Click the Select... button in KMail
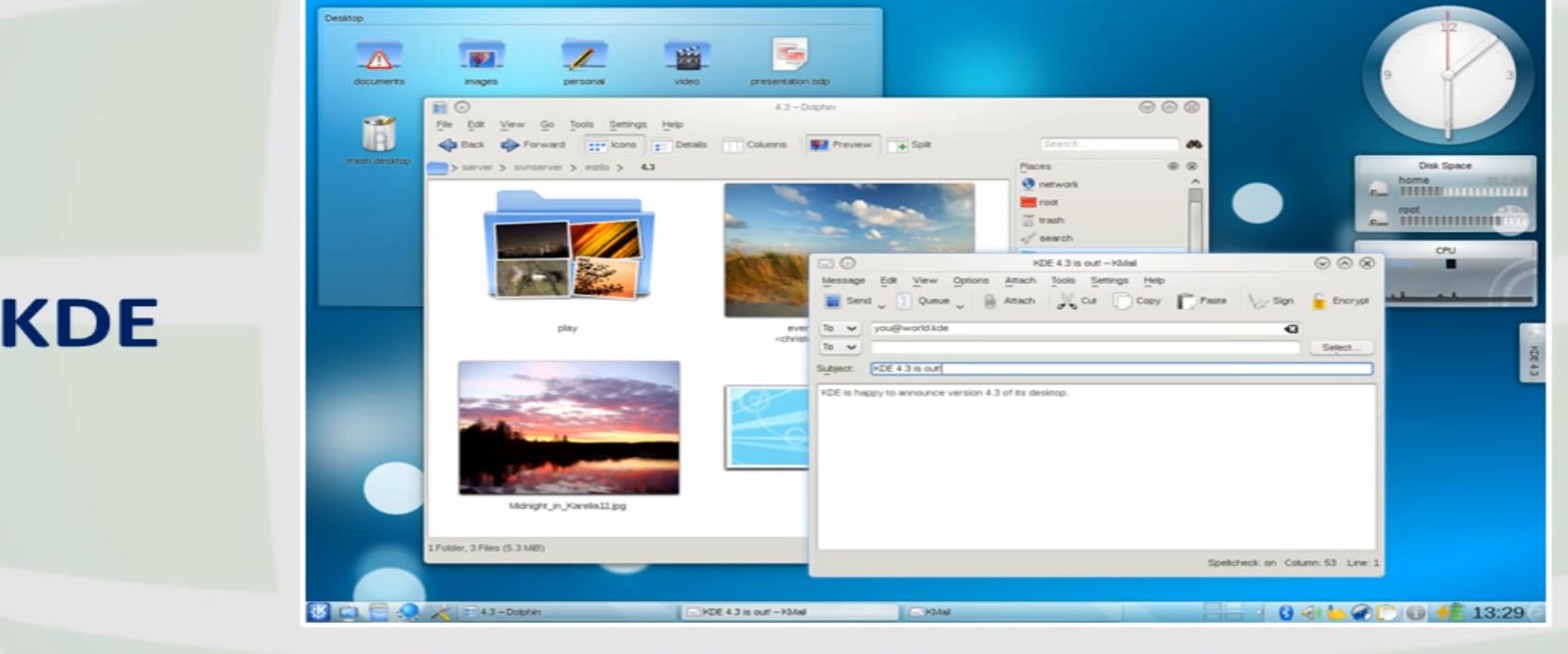 (x=1340, y=348)
